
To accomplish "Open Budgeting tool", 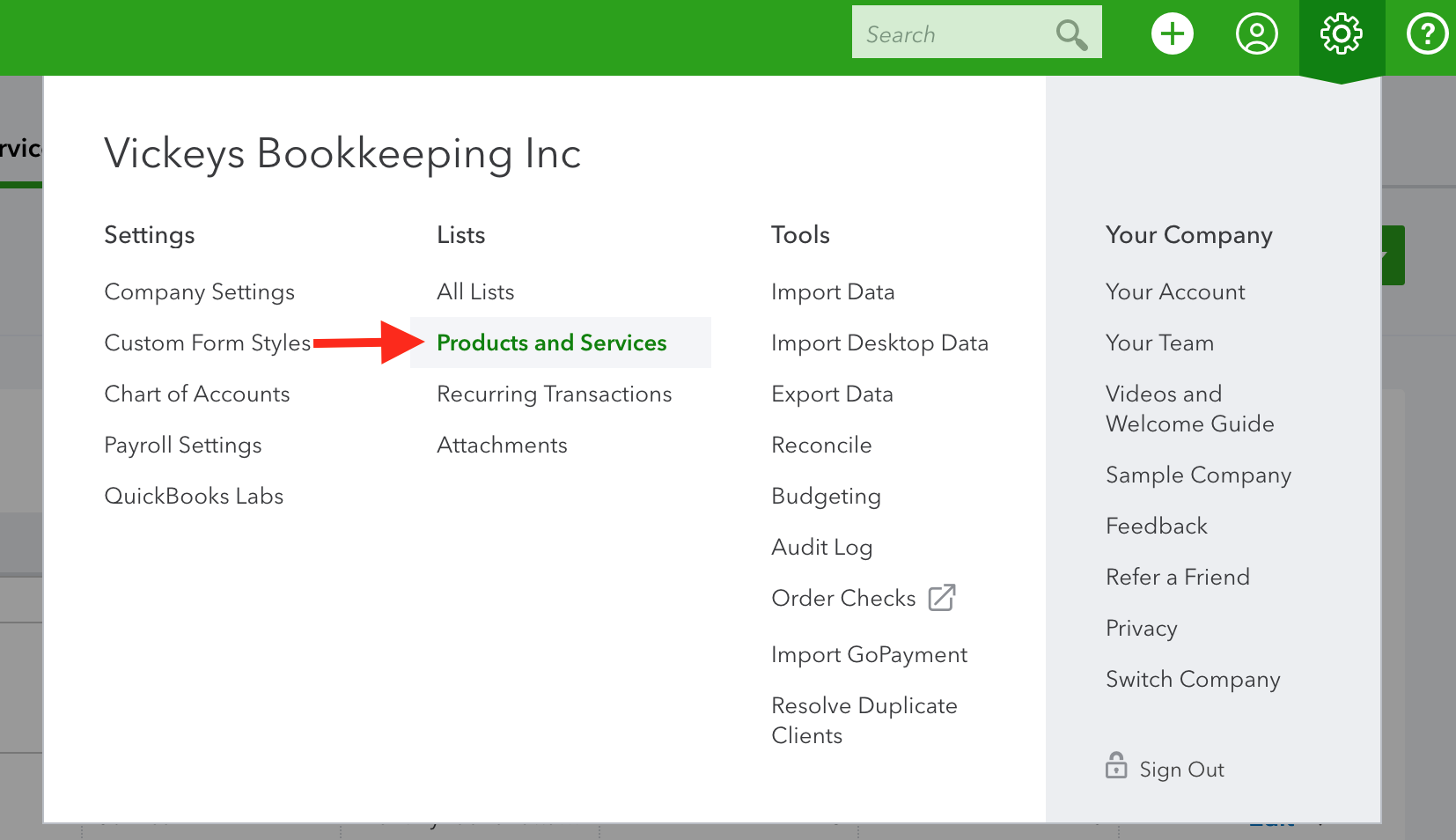I will tap(826, 497).
